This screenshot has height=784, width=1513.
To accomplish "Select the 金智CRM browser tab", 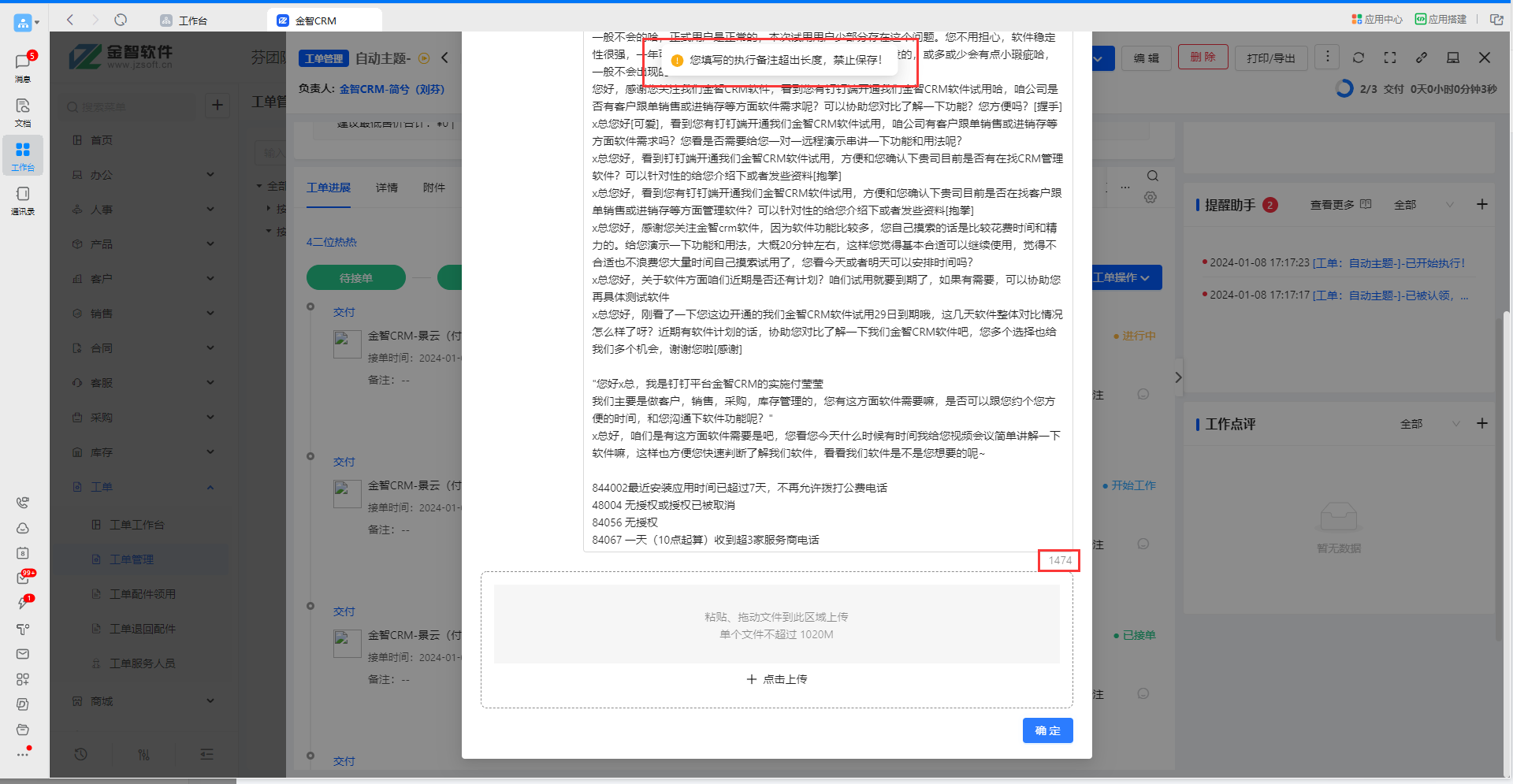I will 325,20.
